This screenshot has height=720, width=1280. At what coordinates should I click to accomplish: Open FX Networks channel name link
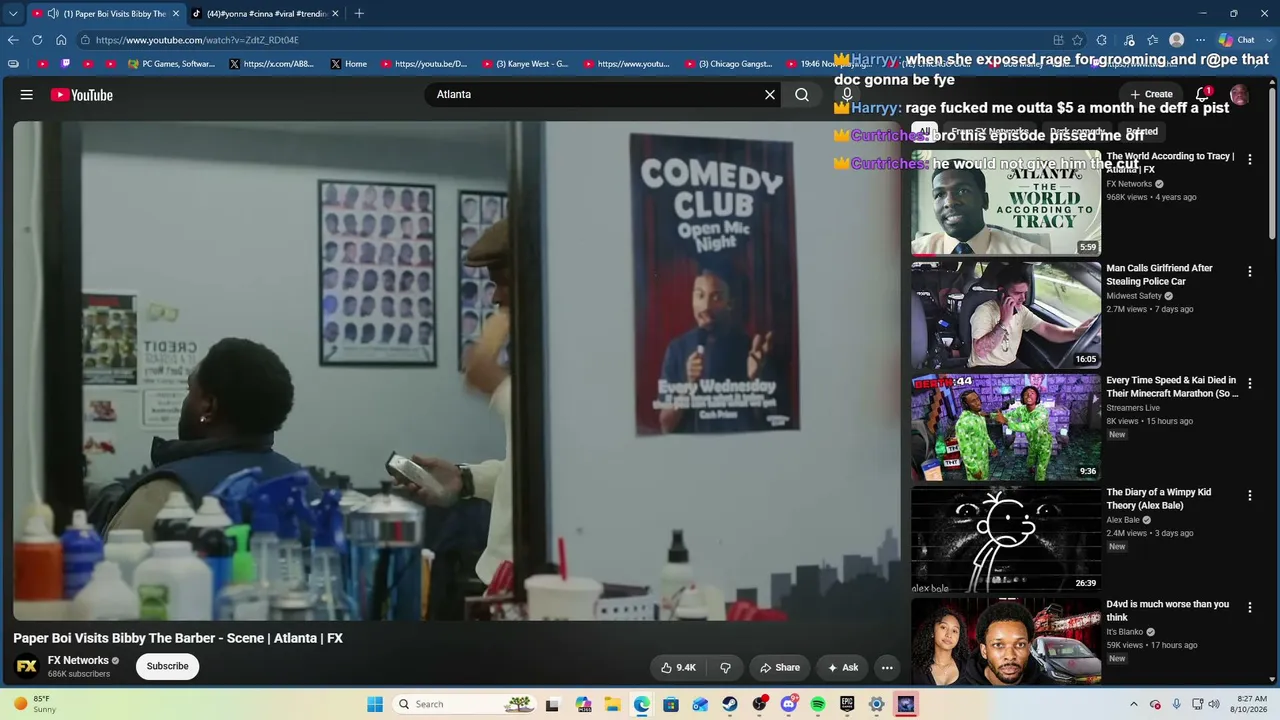(x=78, y=660)
